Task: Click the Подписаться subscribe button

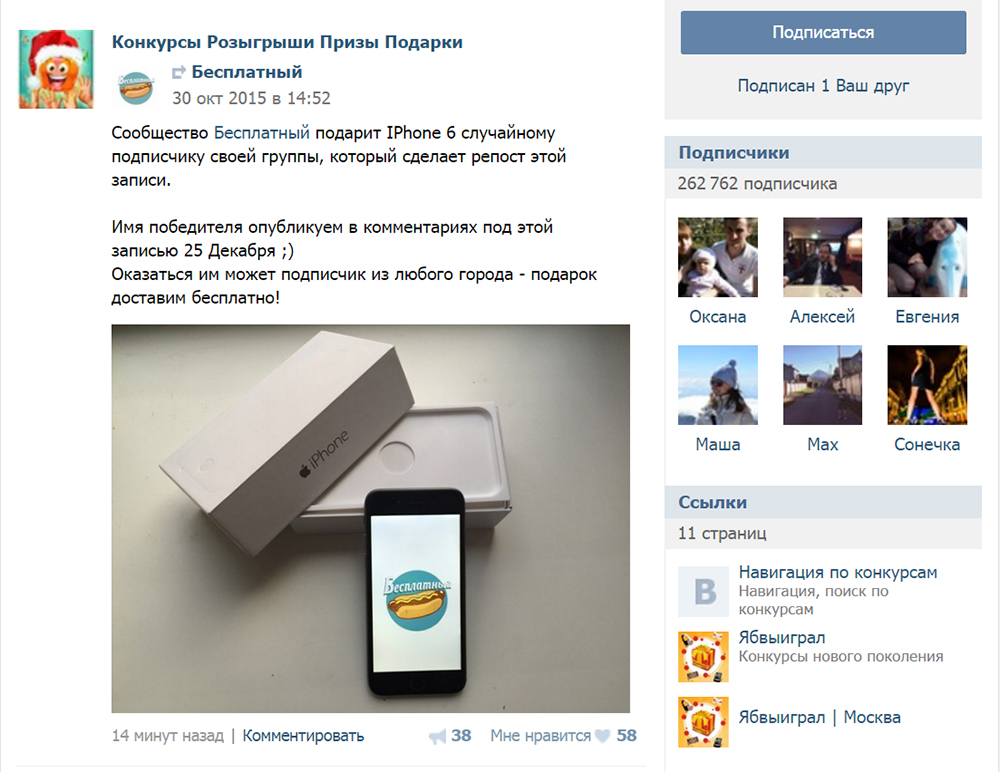Action: (x=823, y=33)
